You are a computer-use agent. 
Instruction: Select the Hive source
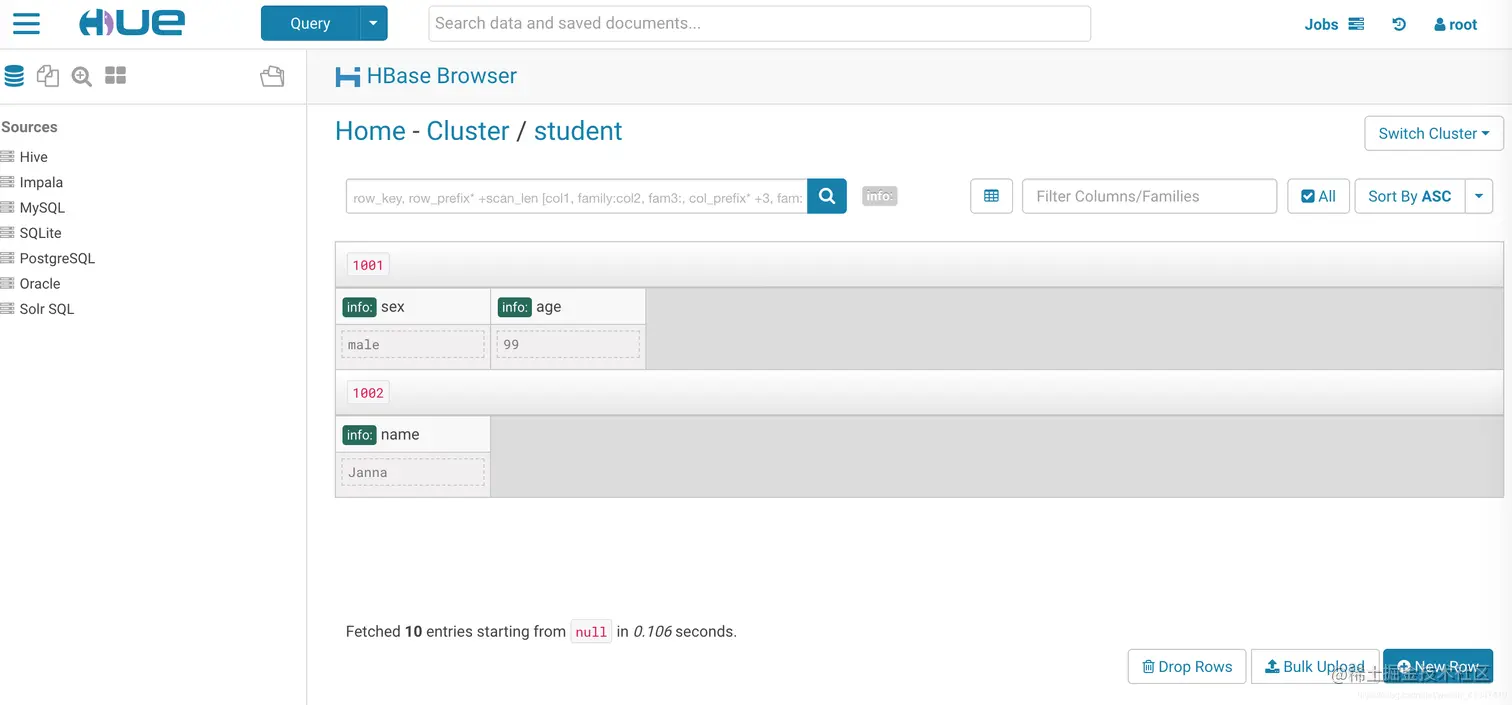click(33, 157)
